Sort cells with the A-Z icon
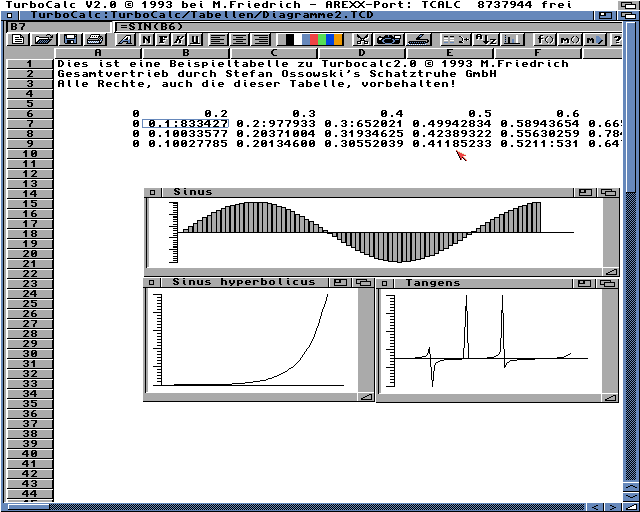Image resolution: width=640 pixels, height=512 pixels. point(486,40)
